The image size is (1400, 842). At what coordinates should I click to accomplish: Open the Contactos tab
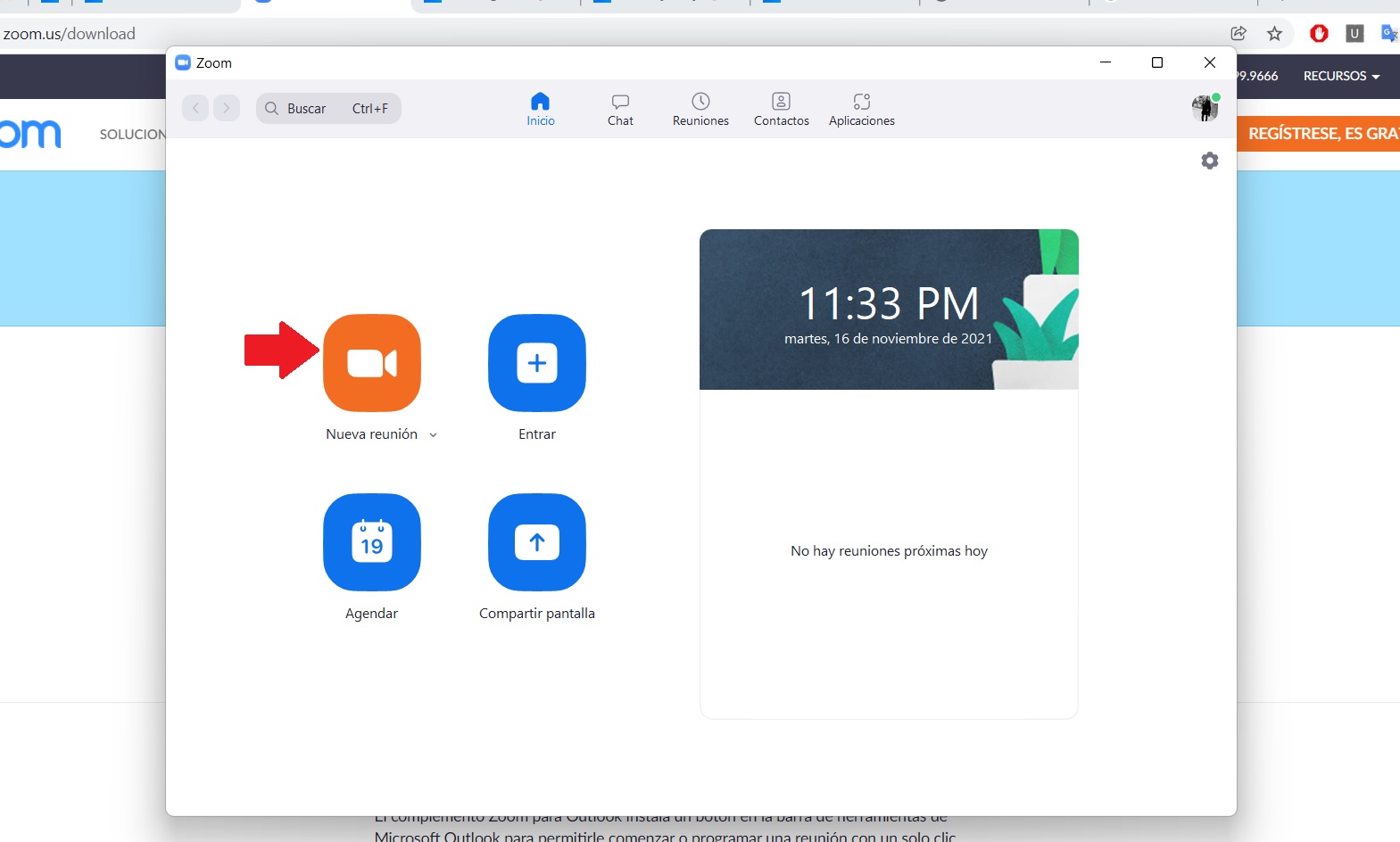point(782,110)
